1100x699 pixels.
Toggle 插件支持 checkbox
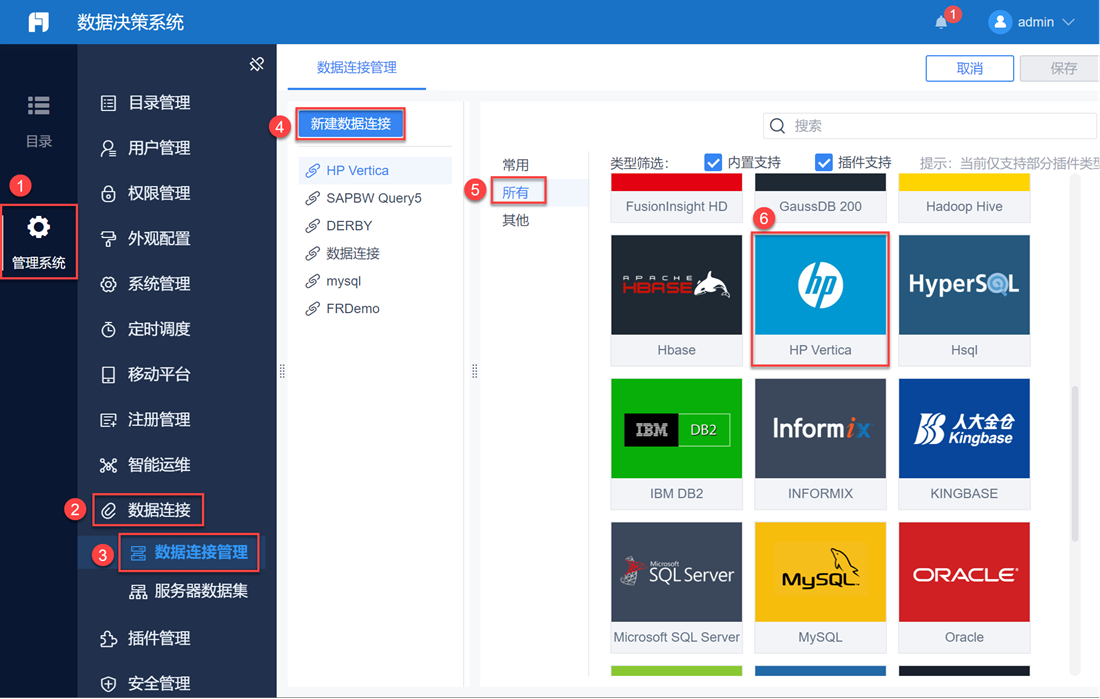pyautogui.click(x=824, y=163)
